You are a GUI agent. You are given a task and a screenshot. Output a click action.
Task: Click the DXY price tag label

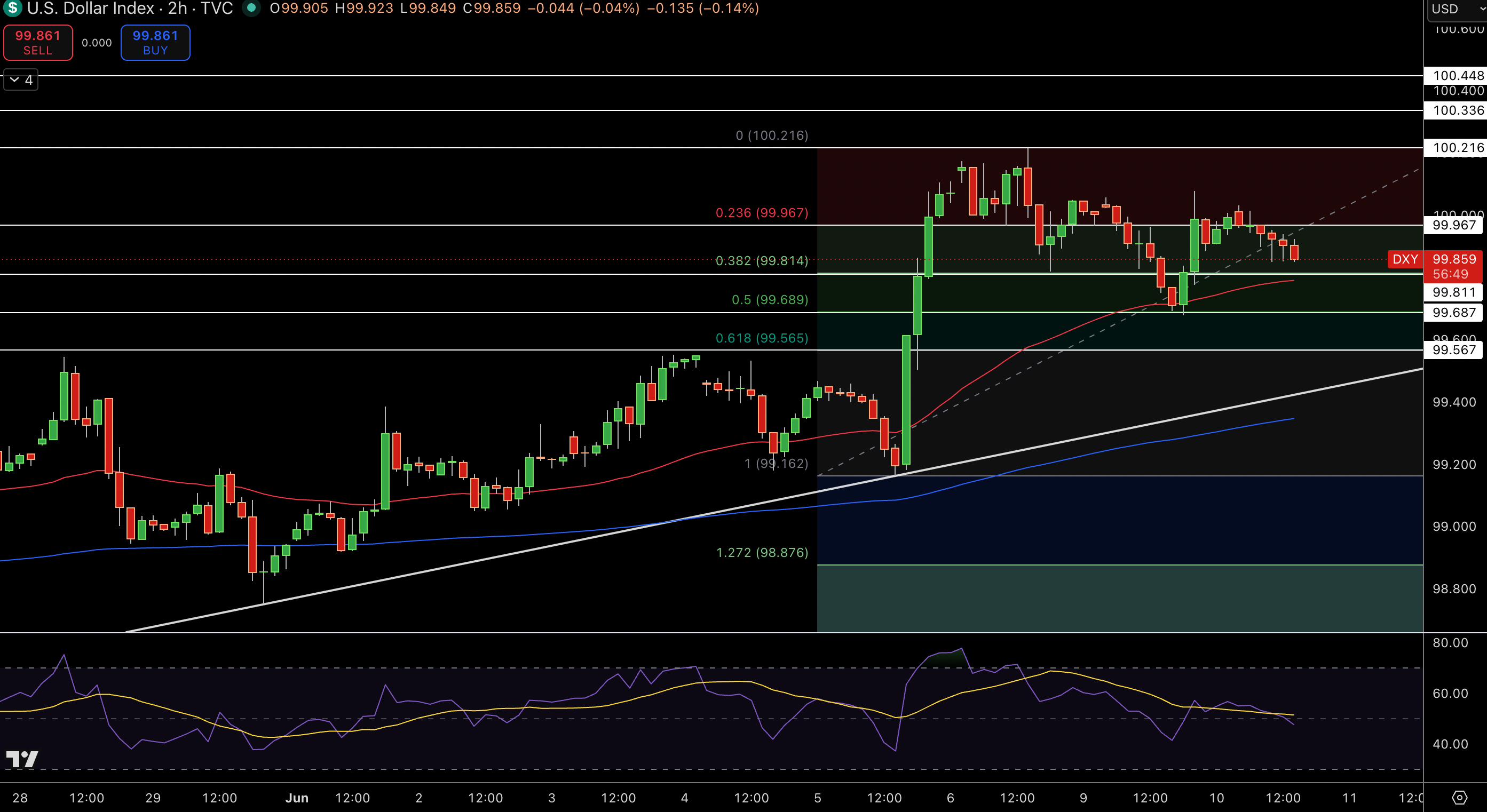pos(1405,260)
